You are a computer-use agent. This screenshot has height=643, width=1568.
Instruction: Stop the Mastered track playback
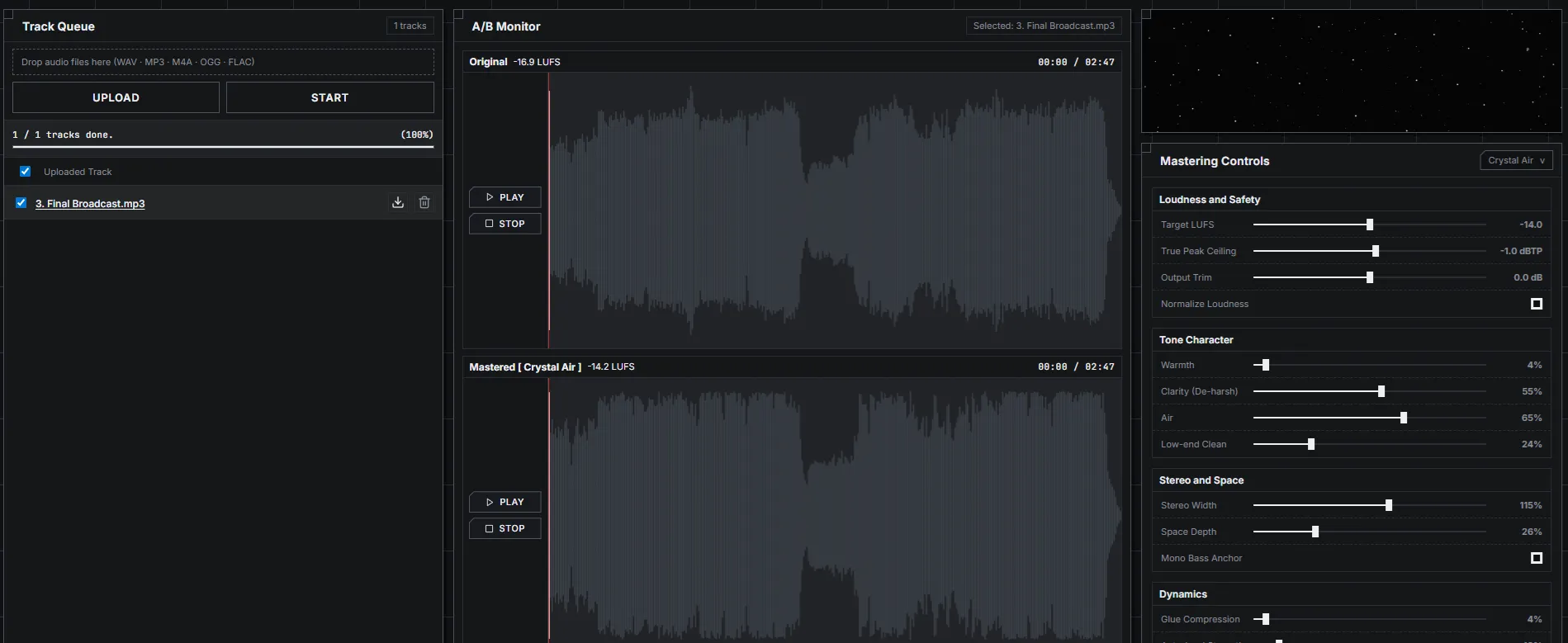(x=505, y=528)
